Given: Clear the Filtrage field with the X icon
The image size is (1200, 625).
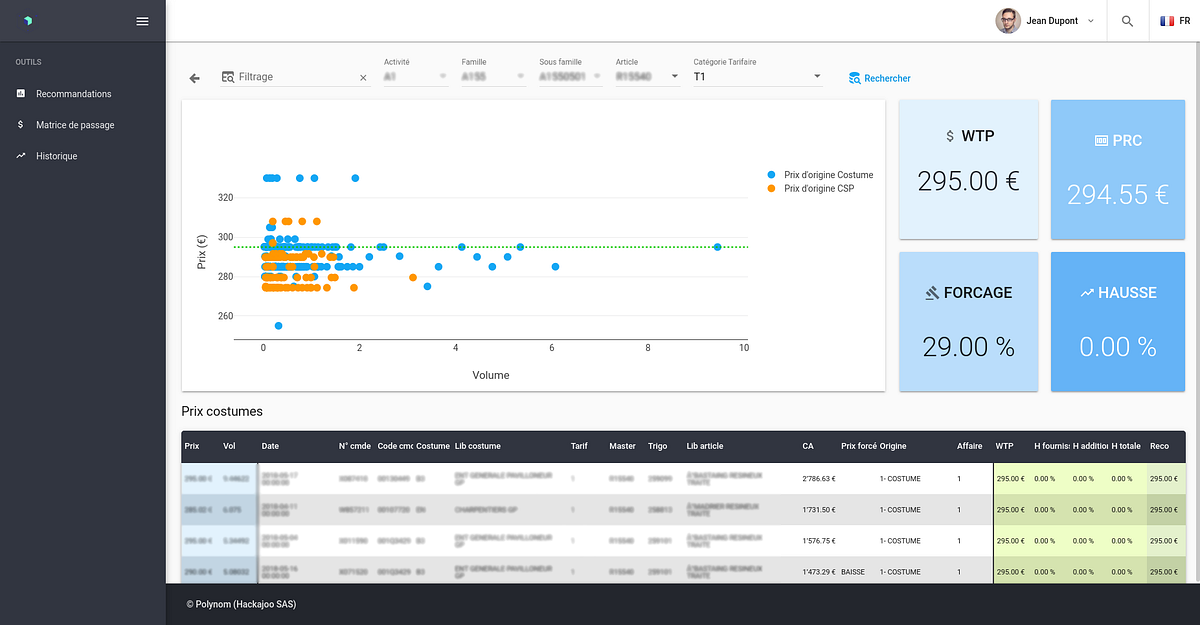Looking at the screenshot, I should coord(363,77).
